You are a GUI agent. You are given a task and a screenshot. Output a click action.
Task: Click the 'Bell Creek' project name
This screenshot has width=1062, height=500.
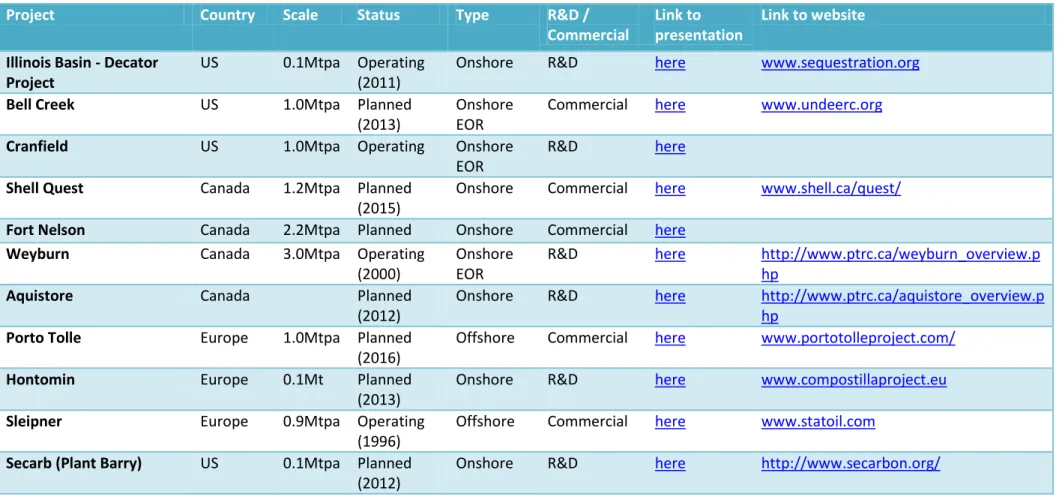[40, 105]
